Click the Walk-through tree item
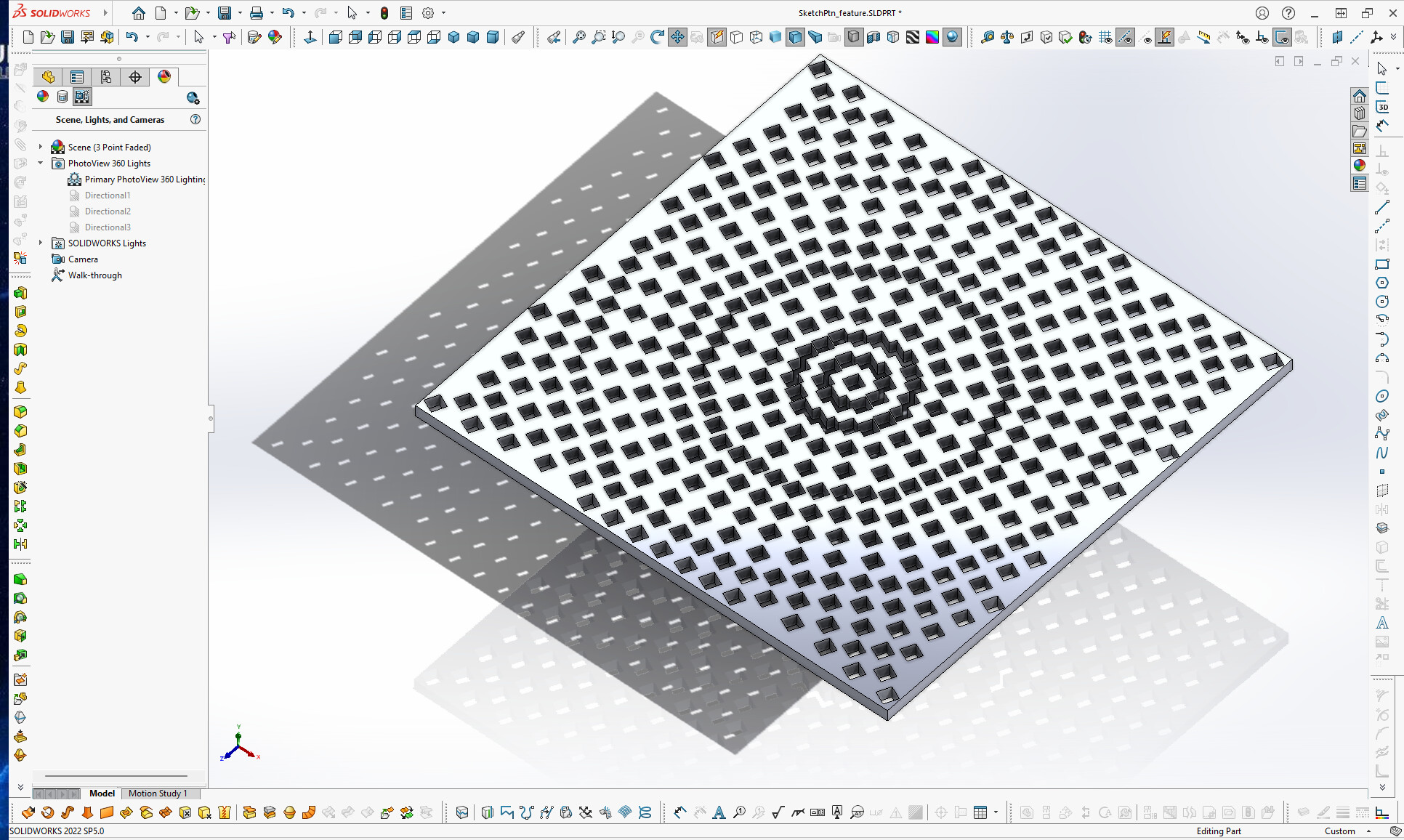This screenshot has height=840, width=1404. (94, 275)
